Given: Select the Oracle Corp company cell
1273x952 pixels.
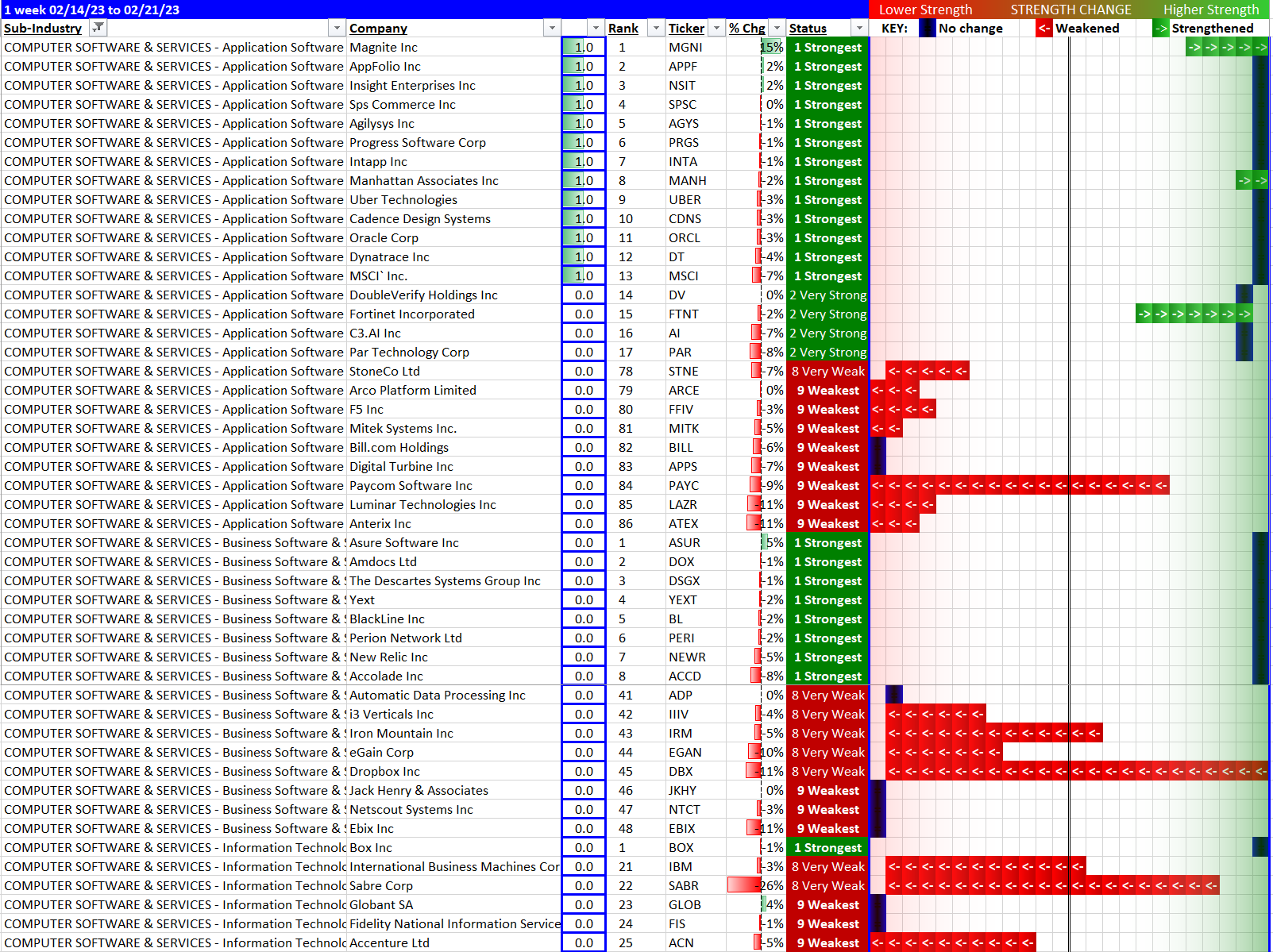Looking at the screenshot, I should (x=454, y=238).
